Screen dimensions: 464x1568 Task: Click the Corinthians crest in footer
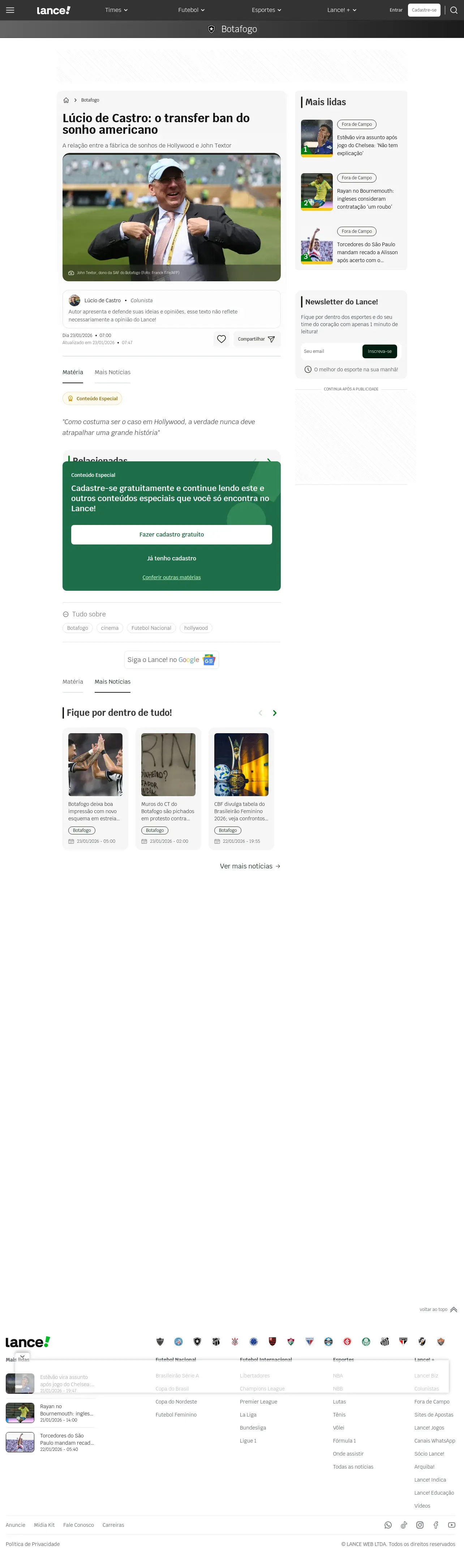click(235, 1342)
